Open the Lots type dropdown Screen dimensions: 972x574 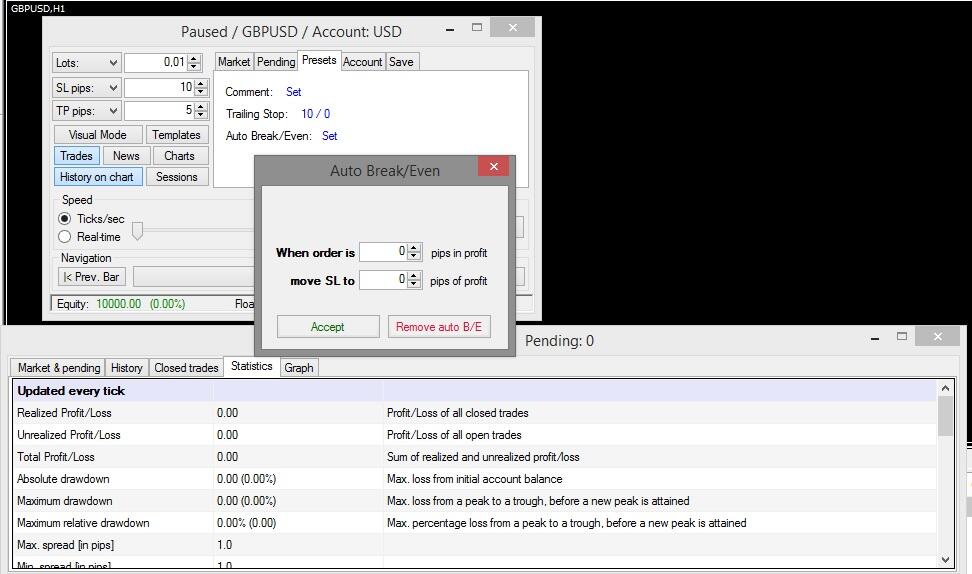(86, 63)
